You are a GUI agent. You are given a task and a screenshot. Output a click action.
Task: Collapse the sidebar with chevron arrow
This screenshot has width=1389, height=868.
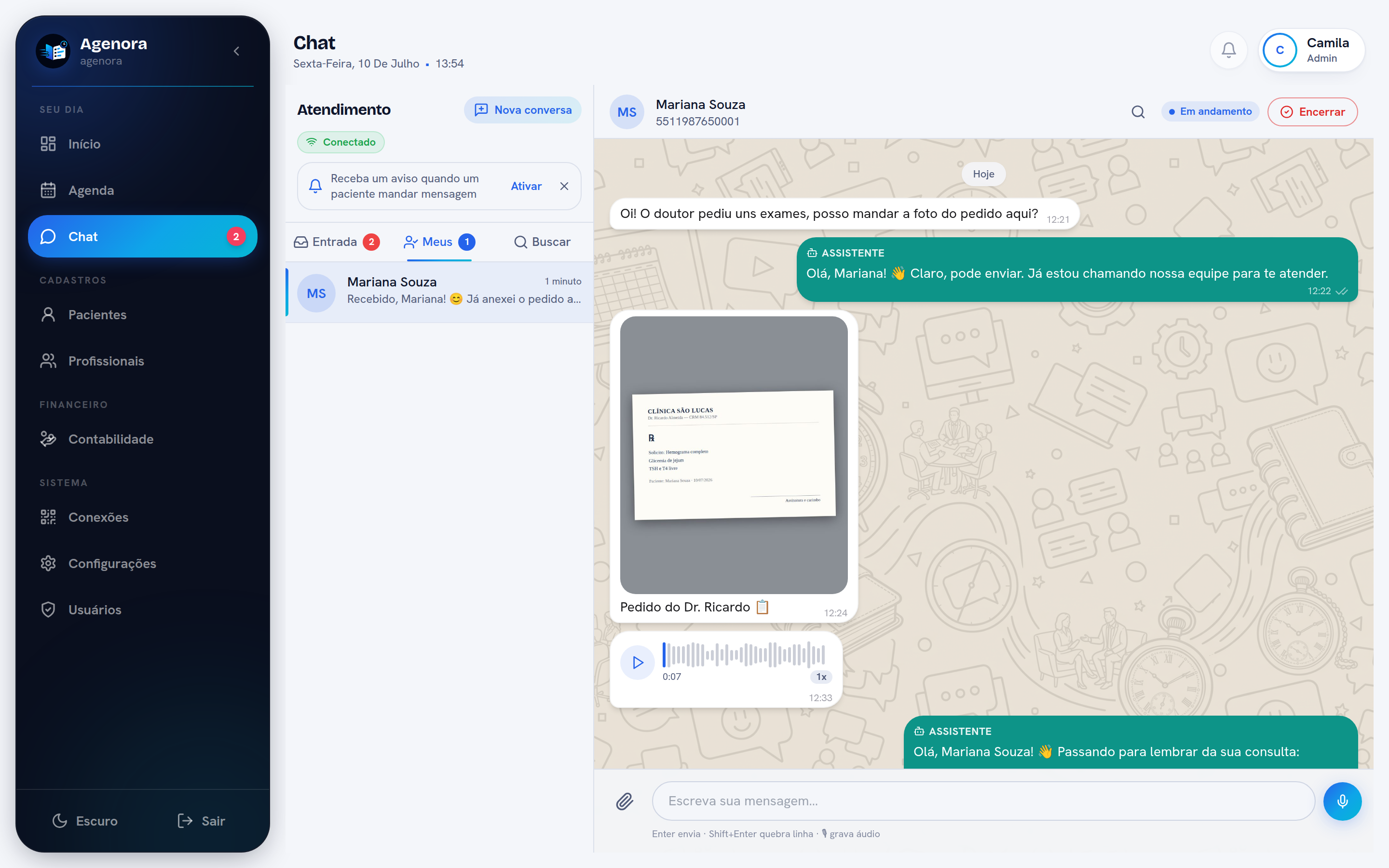tap(236, 51)
